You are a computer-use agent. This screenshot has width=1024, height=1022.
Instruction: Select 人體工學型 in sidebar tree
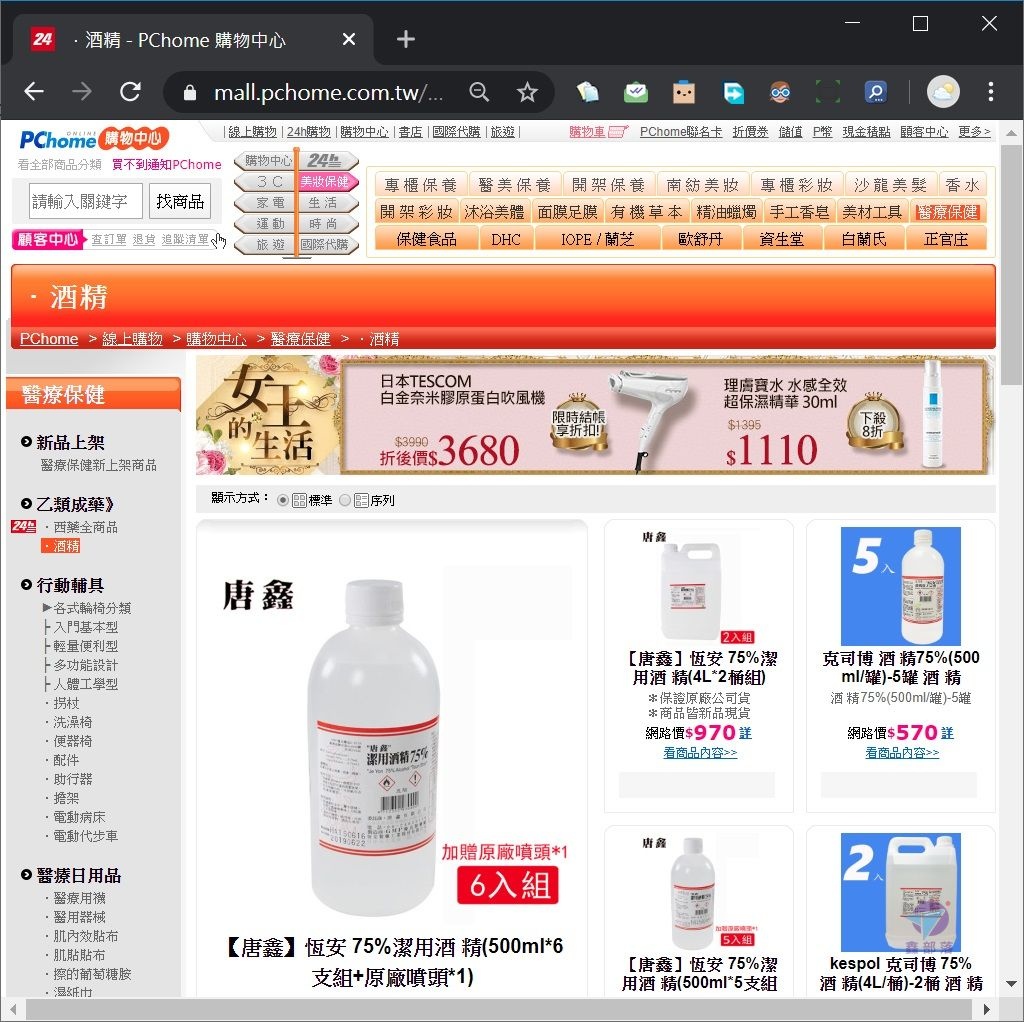81,684
